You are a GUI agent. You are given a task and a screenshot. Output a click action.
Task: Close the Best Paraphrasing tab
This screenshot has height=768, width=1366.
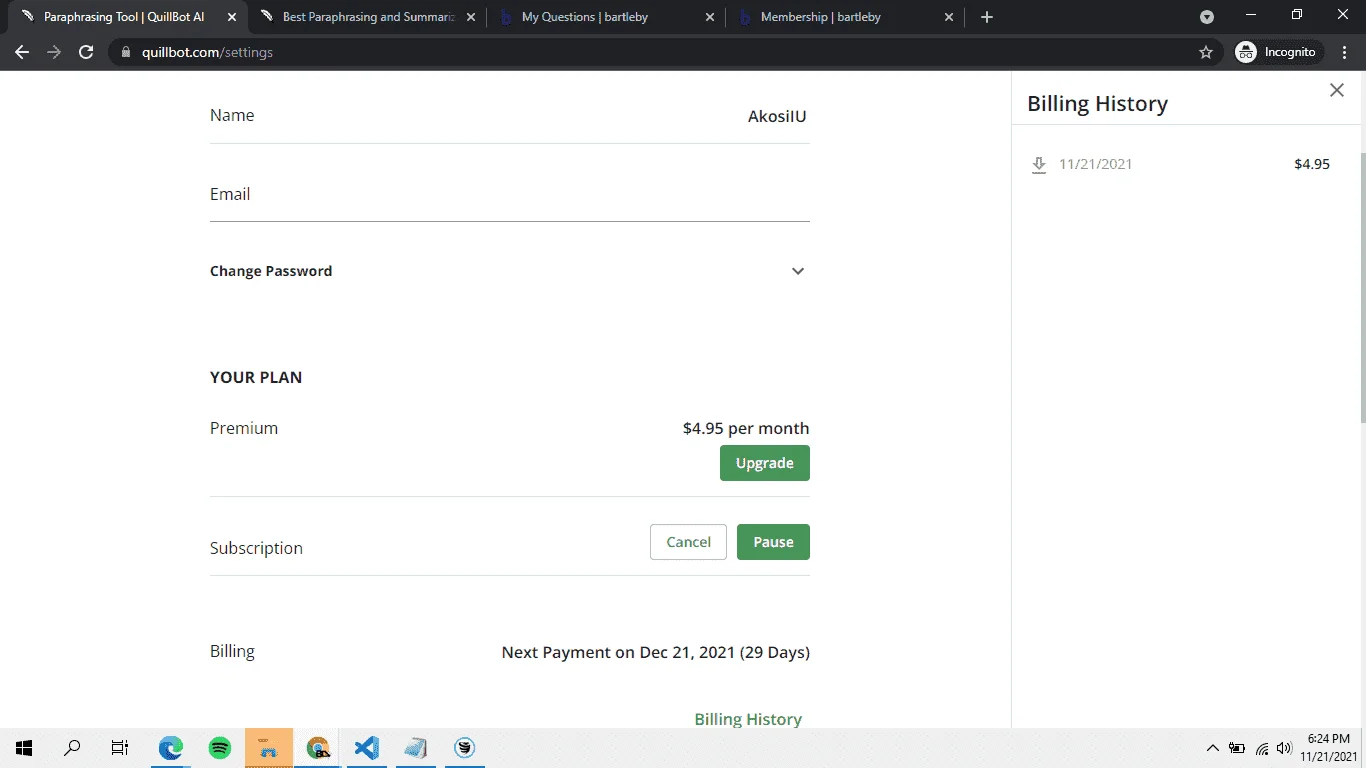click(x=471, y=17)
